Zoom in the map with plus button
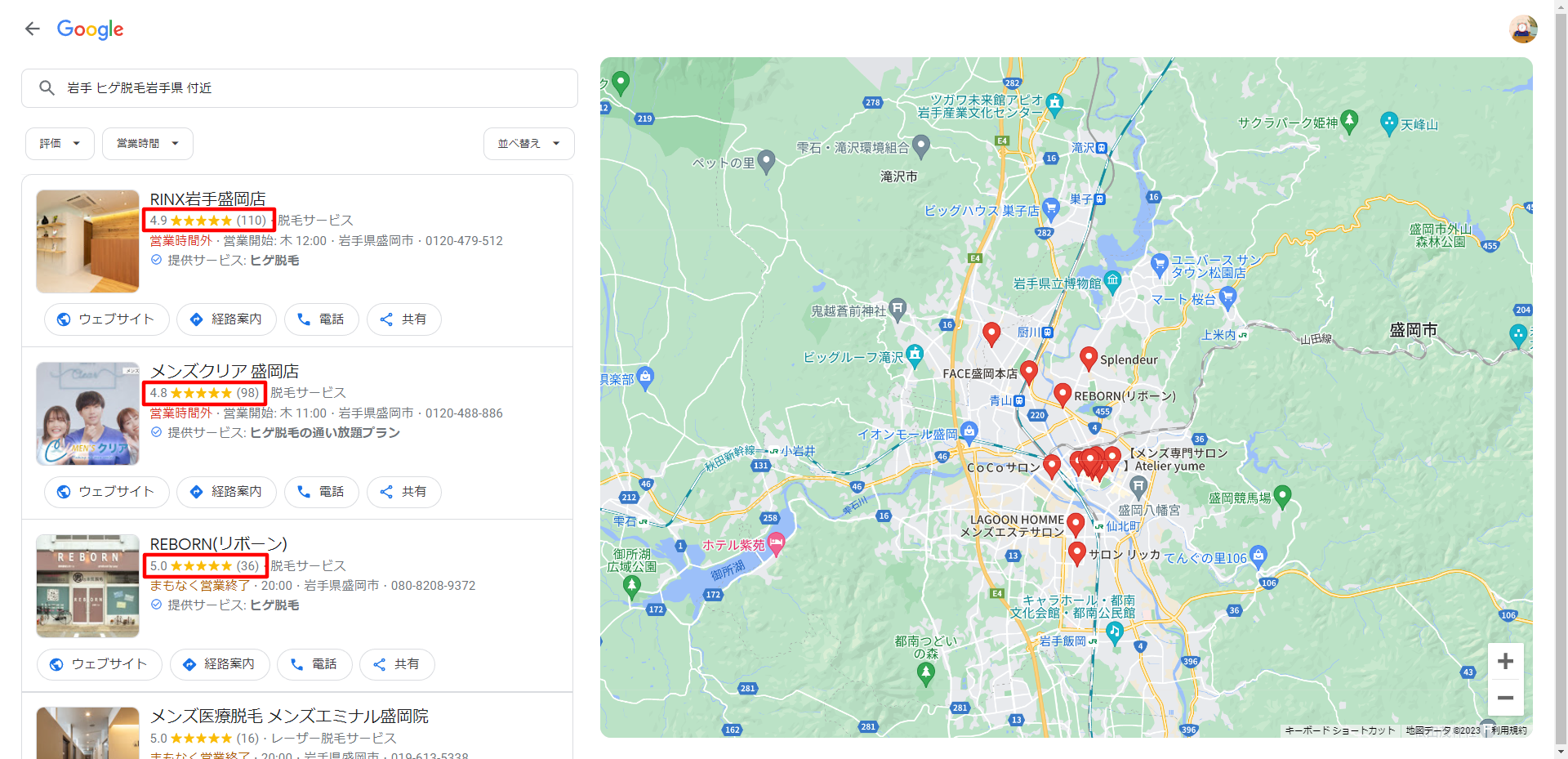 coord(1505,661)
